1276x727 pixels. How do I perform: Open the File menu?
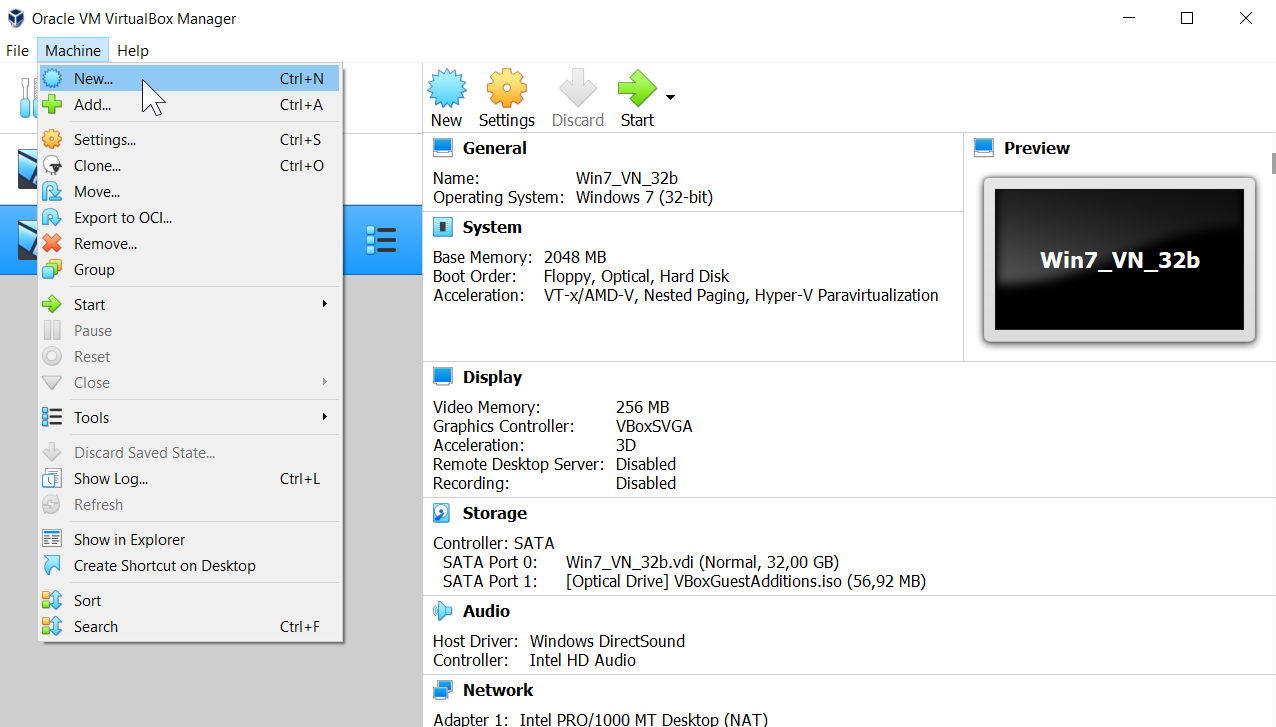pos(18,50)
